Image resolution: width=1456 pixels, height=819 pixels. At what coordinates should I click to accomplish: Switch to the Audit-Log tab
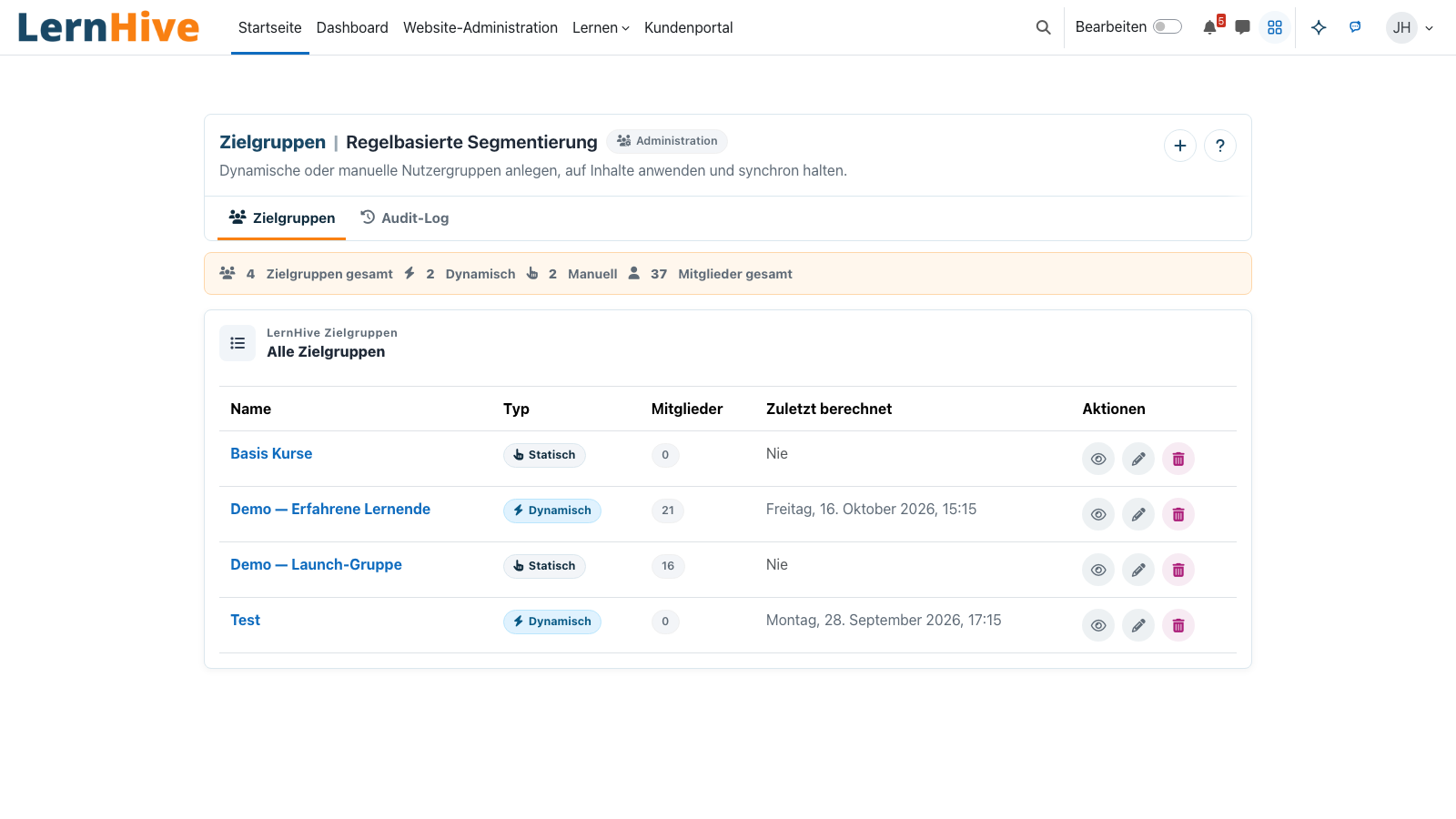(405, 217)
